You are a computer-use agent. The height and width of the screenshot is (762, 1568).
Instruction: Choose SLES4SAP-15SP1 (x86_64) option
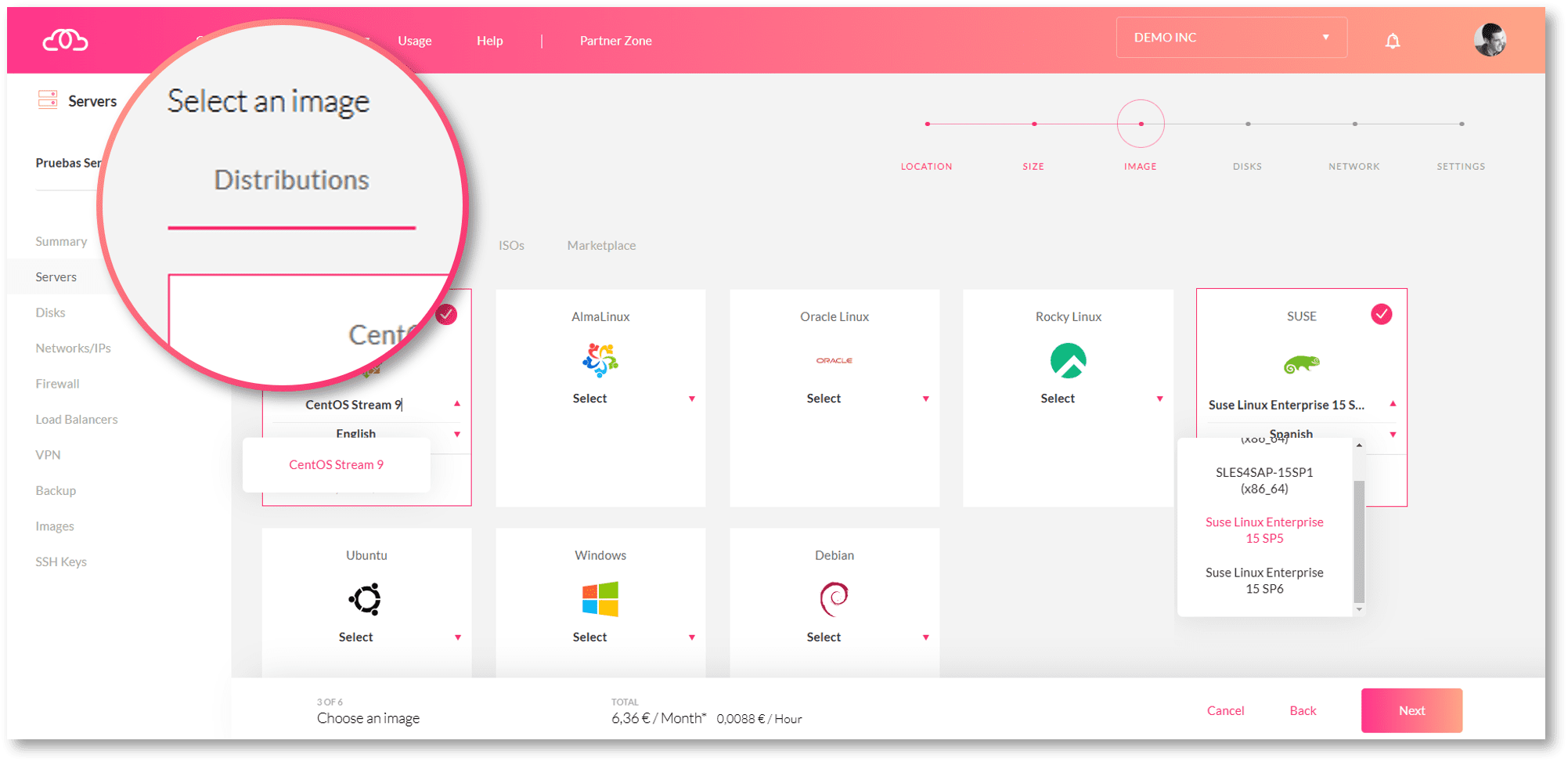click(x=1264, y=480)
